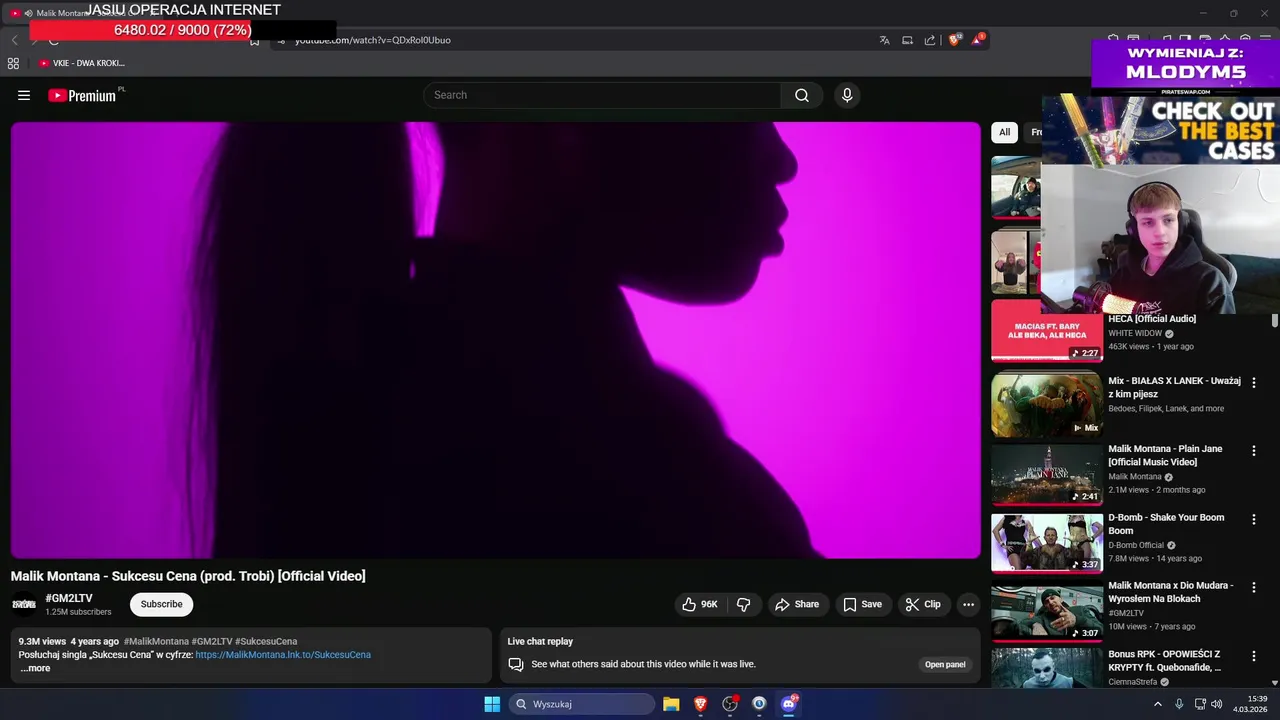
Task: Open VKIE - DWA KROKI bookmark
Action: 82,63
